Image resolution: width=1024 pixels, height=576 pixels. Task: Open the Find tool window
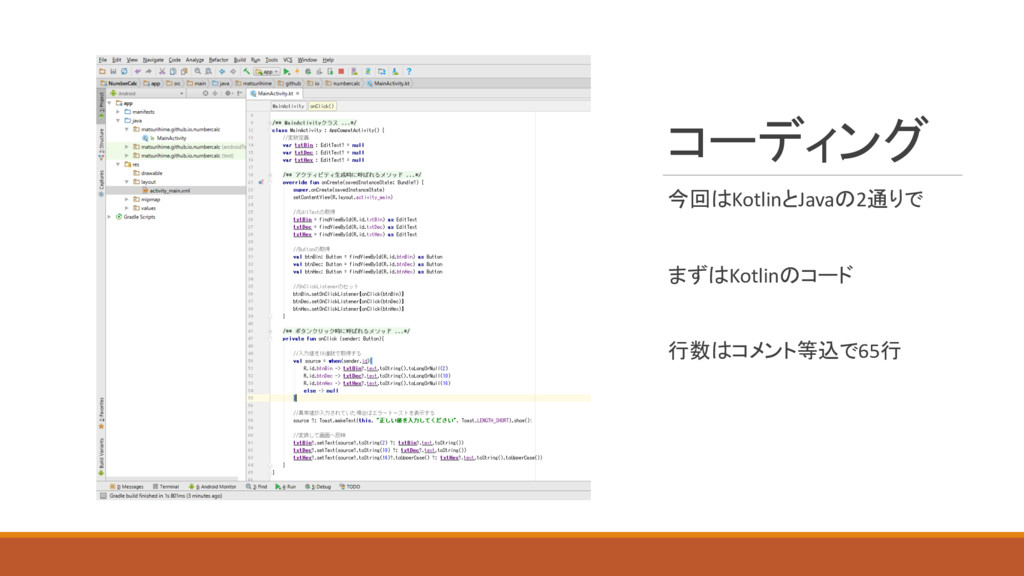tap(257, 487)
